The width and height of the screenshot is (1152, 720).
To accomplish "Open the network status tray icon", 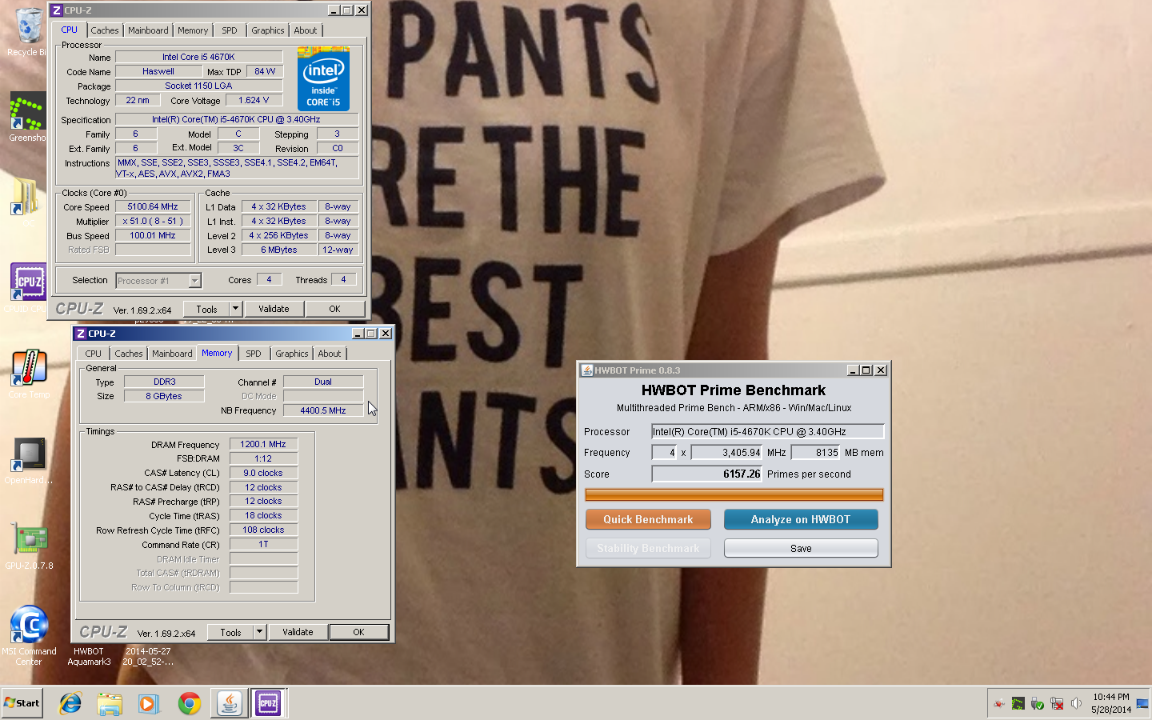I will (1056, 704).
